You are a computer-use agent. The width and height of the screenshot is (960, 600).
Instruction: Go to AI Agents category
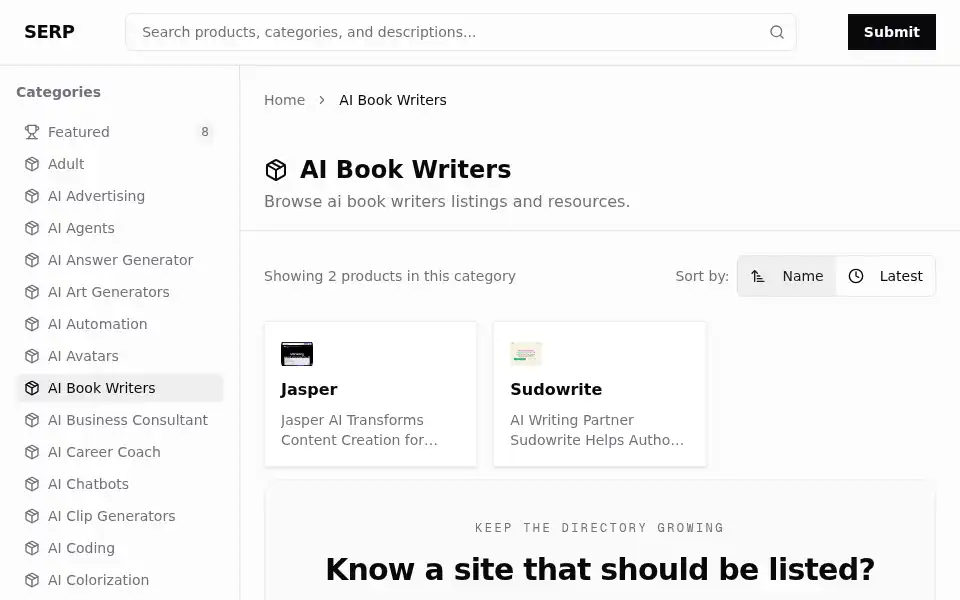pyautogui.click(x=120, y=228)
